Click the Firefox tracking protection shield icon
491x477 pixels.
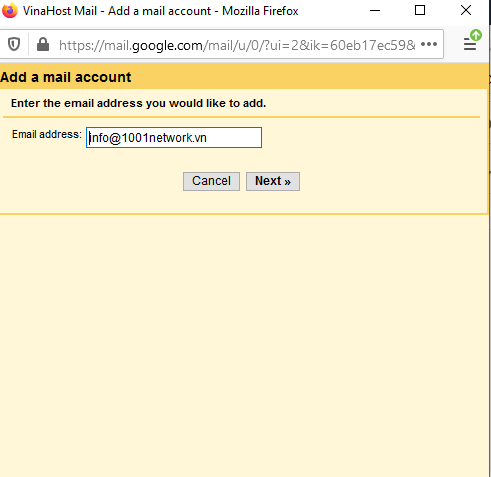(x=14, y=44)
